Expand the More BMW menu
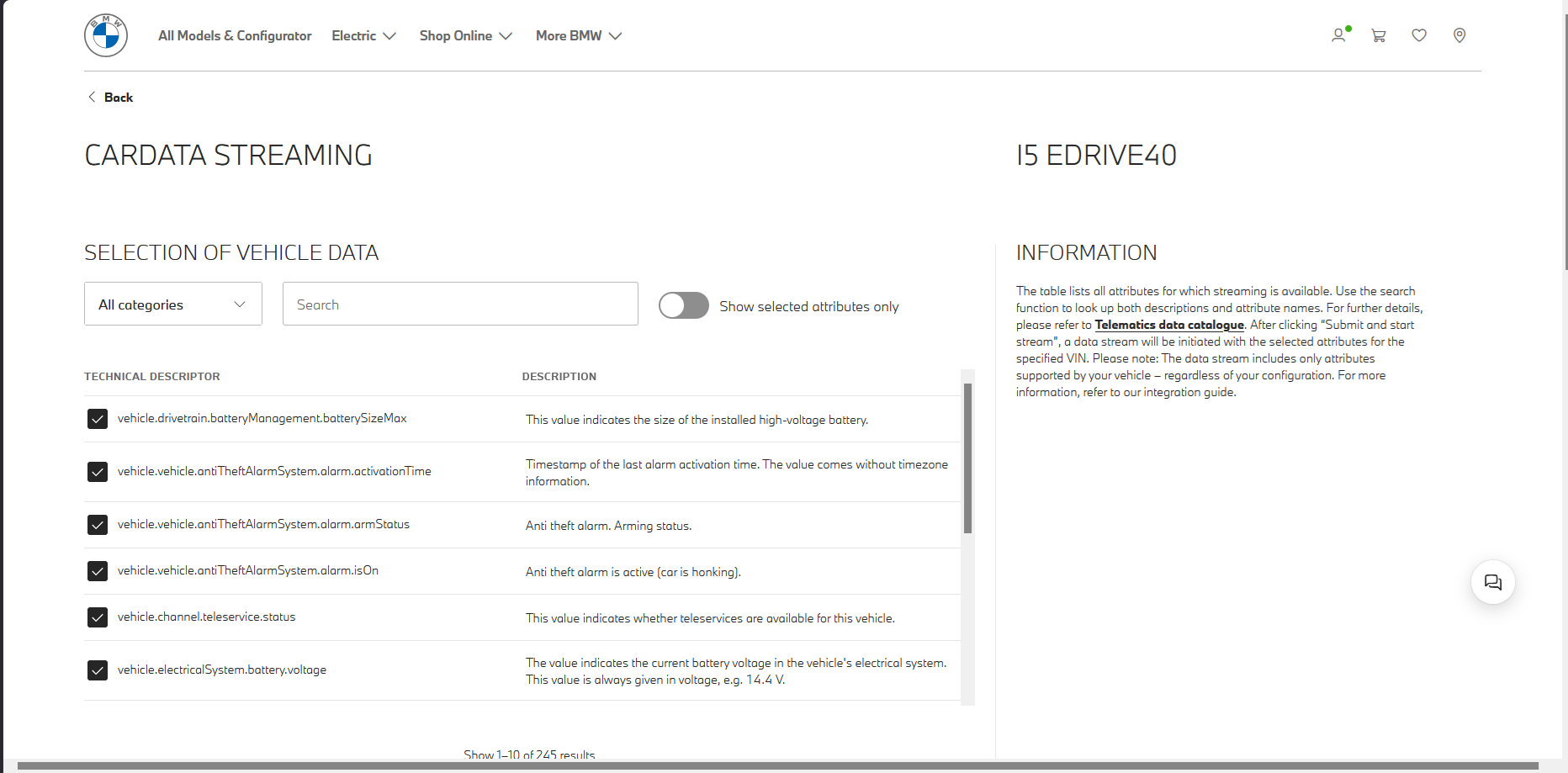1568x773 pixels. pyautogui.click(x=579, y=35)
